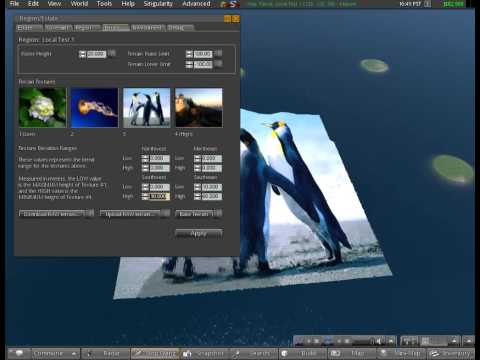
Task: Click the Upload RAW terrain button
Action: click(131, 214)
